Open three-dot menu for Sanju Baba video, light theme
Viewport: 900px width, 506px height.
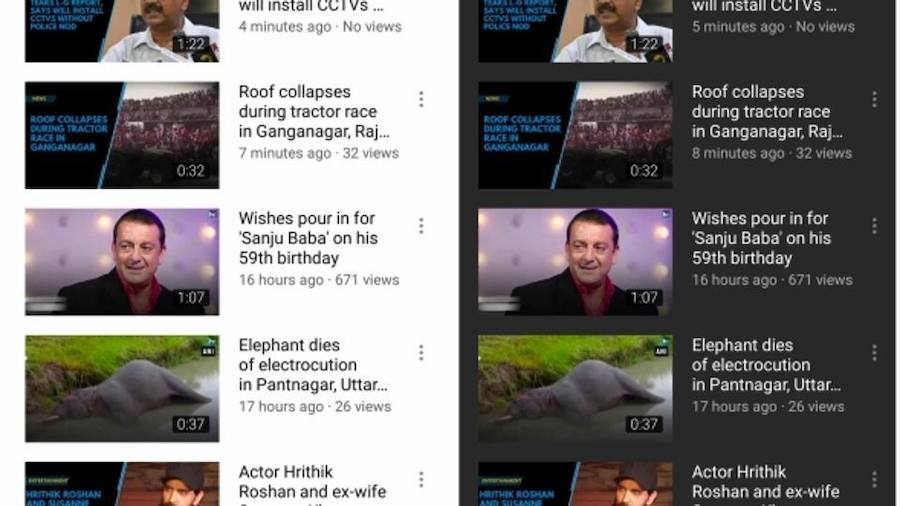click(421, 226)
